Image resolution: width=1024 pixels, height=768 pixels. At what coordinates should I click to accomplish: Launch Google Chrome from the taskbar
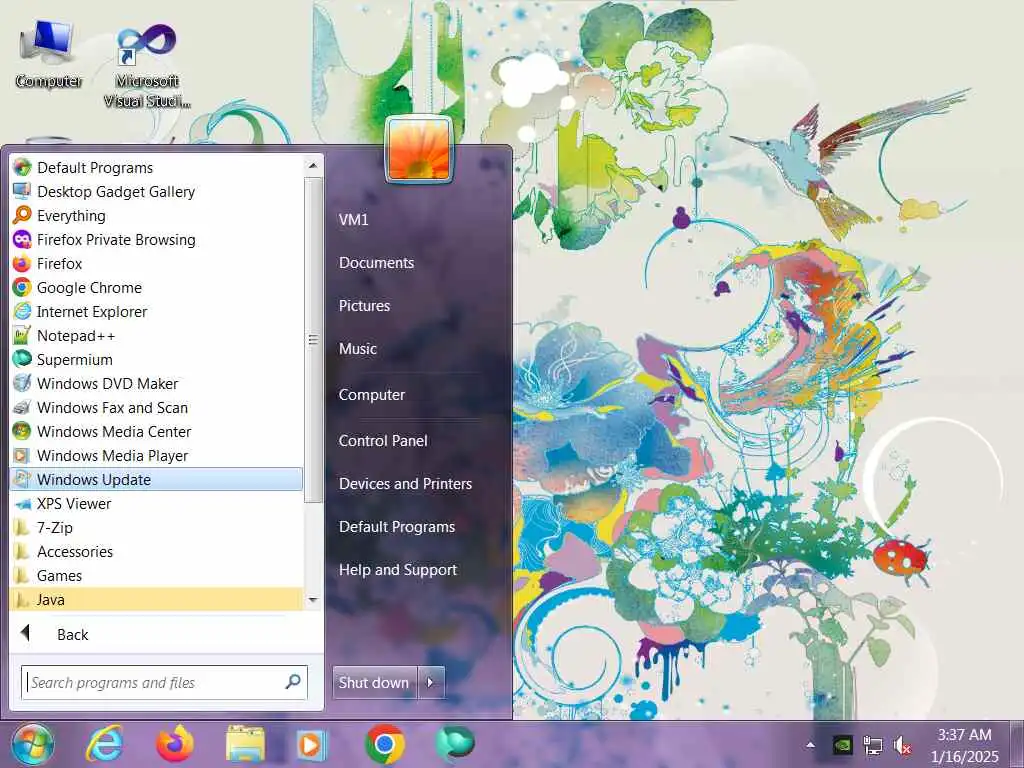[x=385, y=744]
